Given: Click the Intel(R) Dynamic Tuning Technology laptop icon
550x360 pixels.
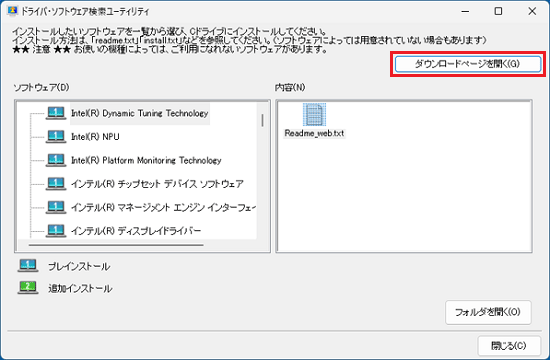Looking at the screenshot, I should [56, 113].
